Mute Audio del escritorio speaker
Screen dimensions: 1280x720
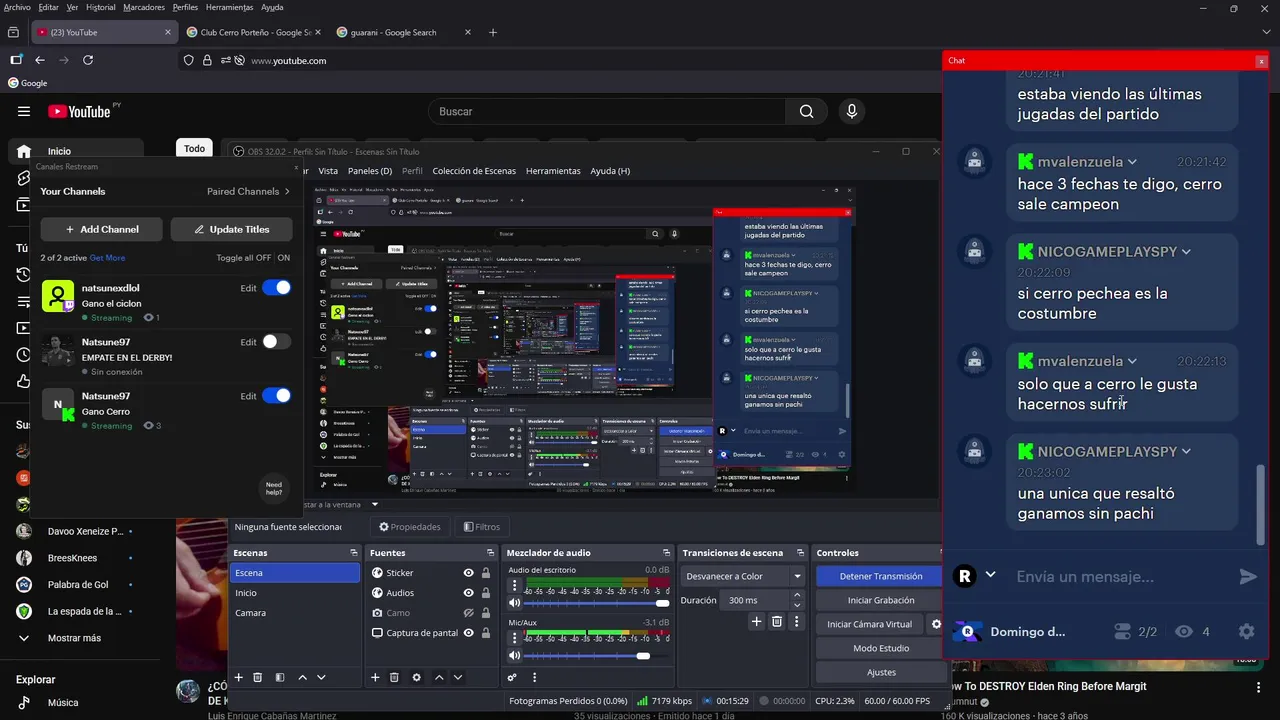tap(514, 603)
